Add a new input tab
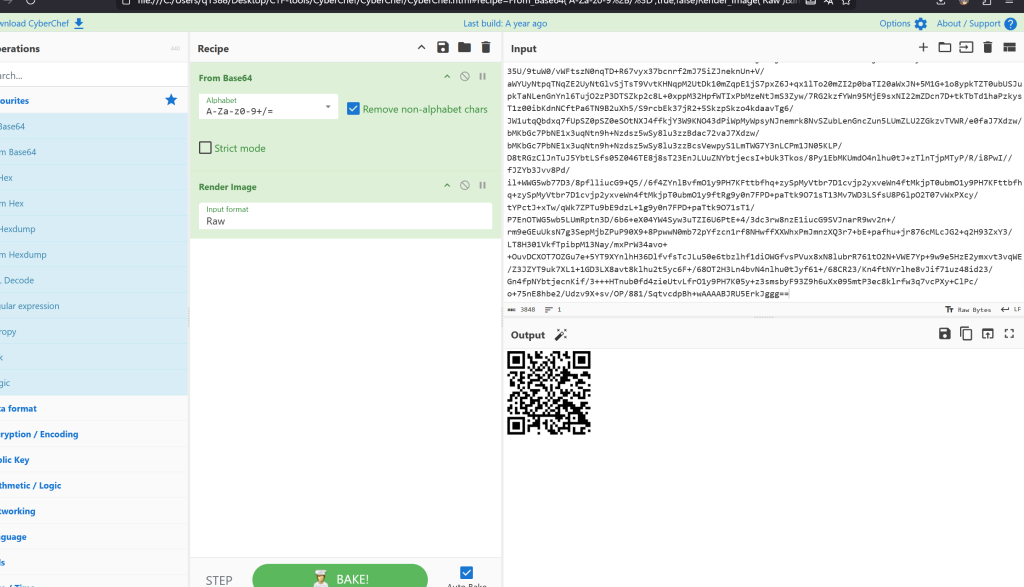 pyautogui.click(x=923, y=48)
